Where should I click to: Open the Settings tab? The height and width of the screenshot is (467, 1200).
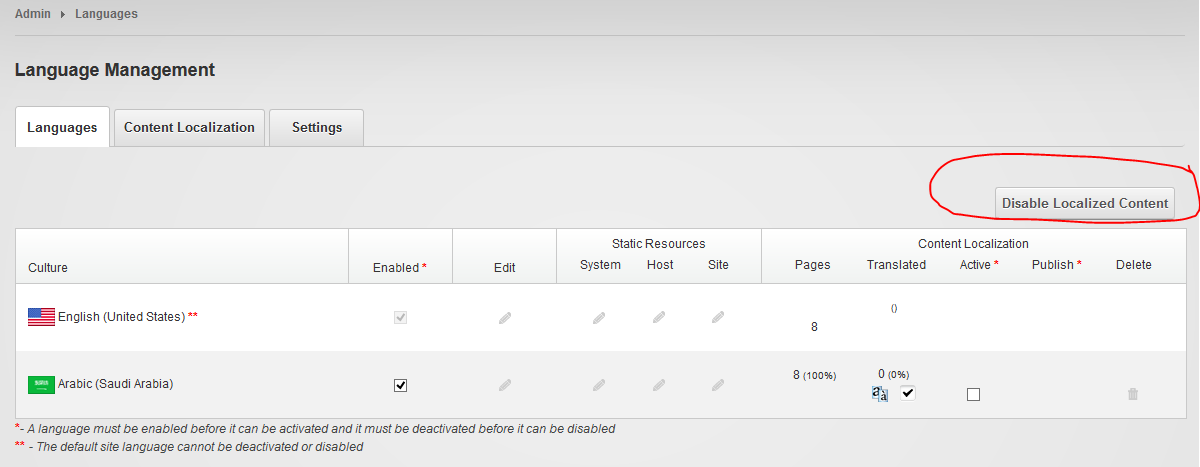point(317,127)
